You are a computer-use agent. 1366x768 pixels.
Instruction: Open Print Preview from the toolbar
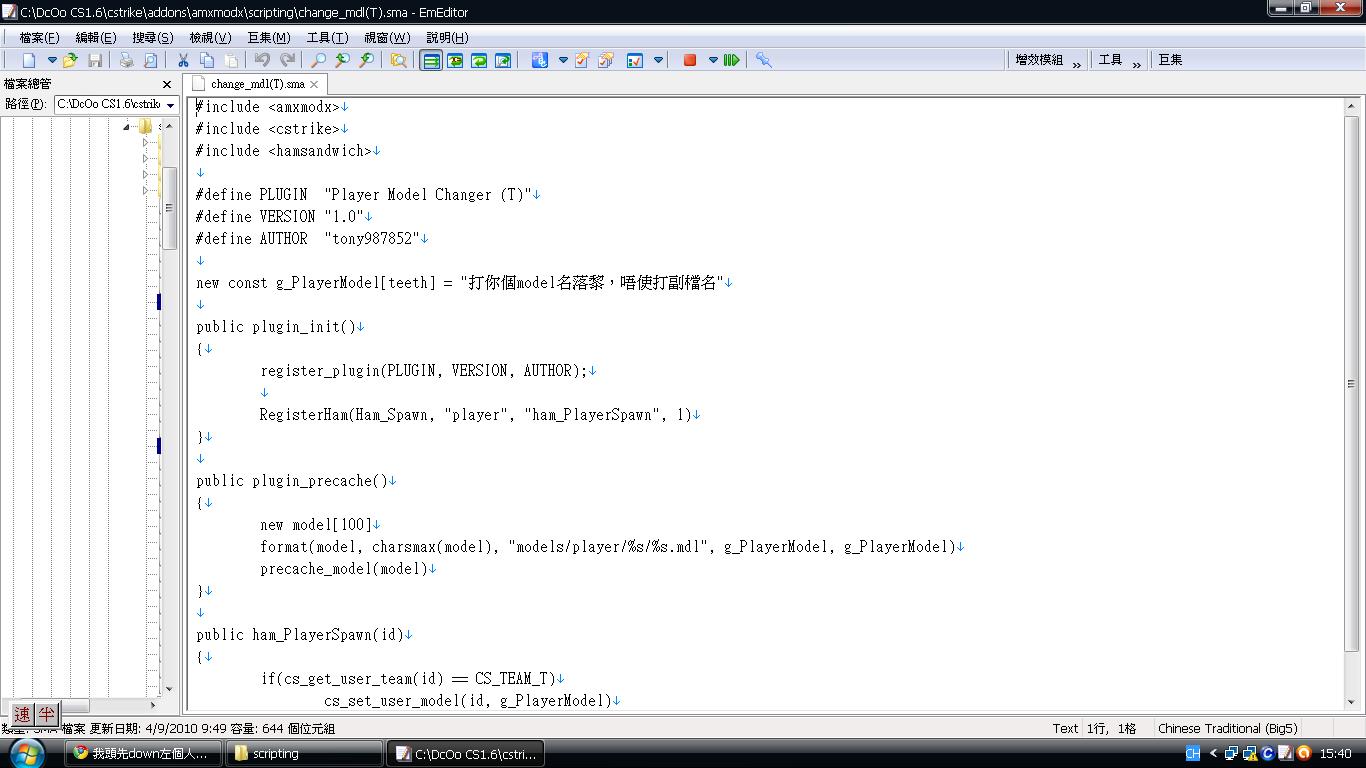click(151, 60)
